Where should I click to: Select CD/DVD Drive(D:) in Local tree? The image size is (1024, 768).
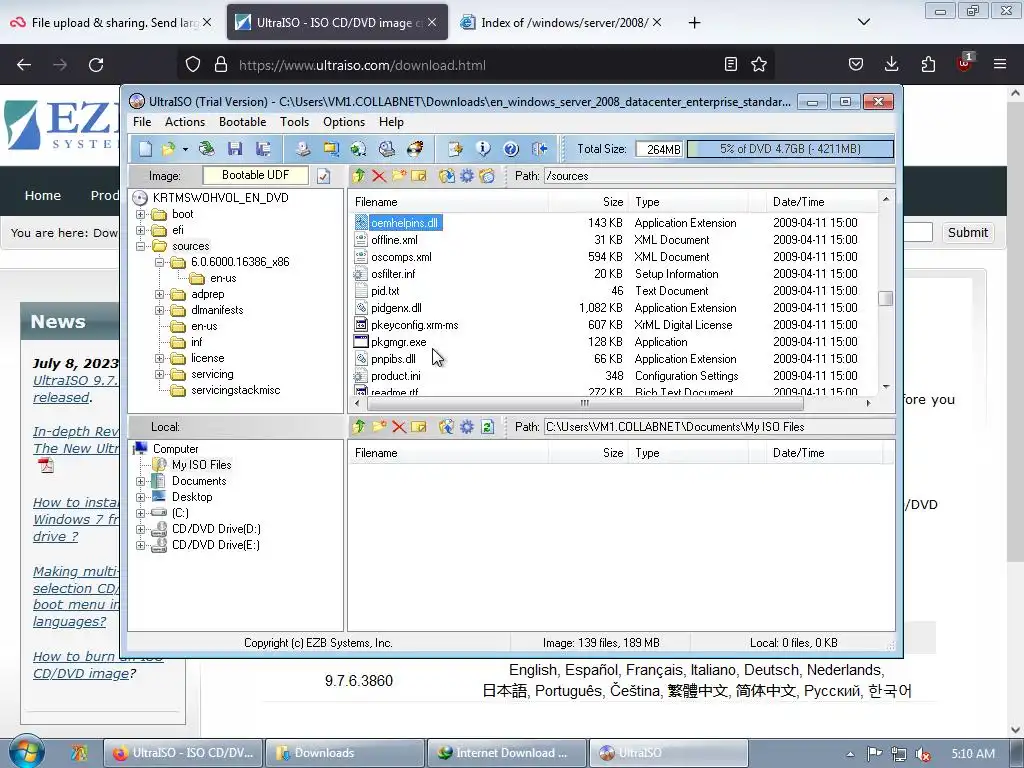pyautogui.click(x=216, y=529)
